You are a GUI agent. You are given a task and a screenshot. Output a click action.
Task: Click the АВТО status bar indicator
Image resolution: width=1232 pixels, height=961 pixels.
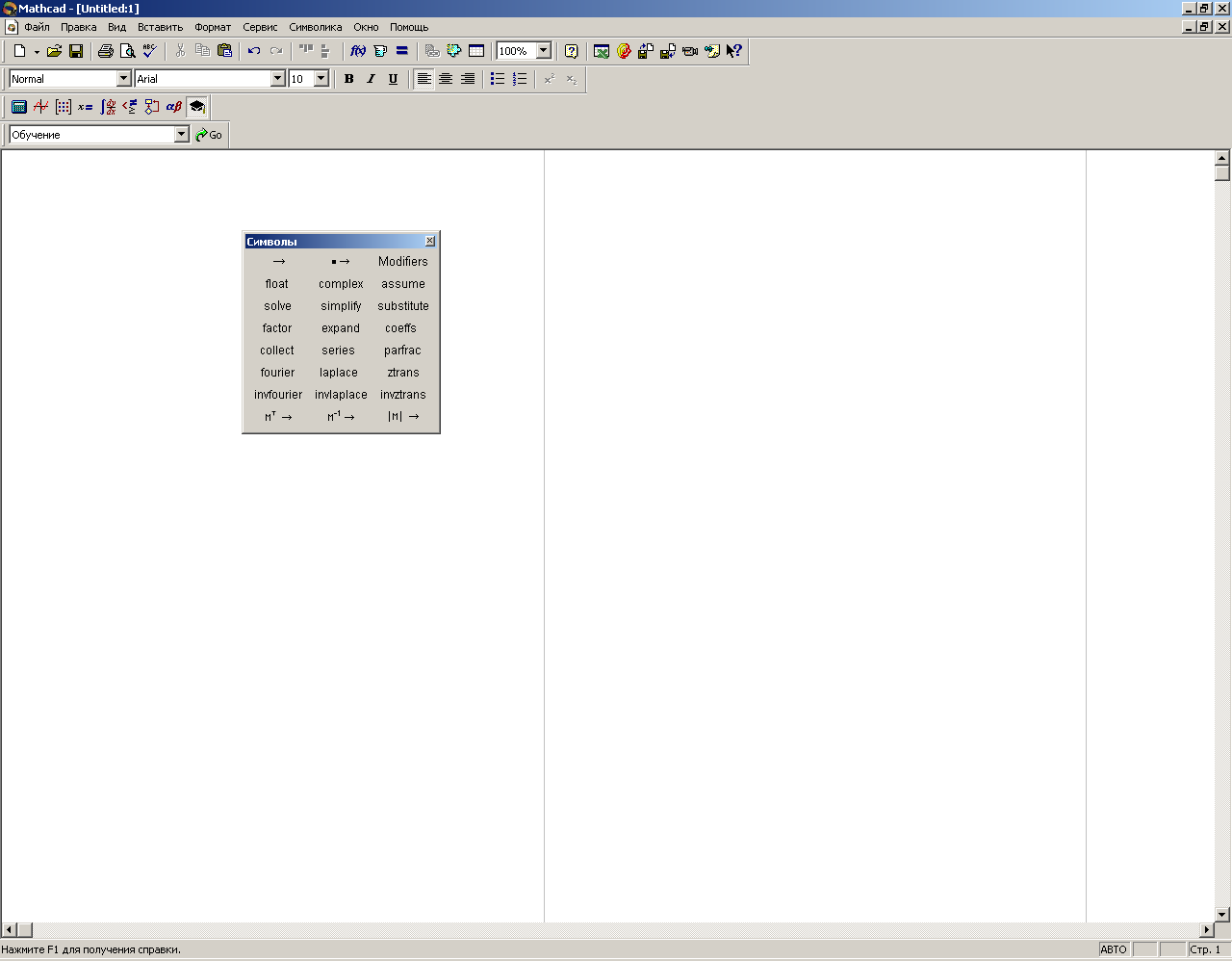1114,949
